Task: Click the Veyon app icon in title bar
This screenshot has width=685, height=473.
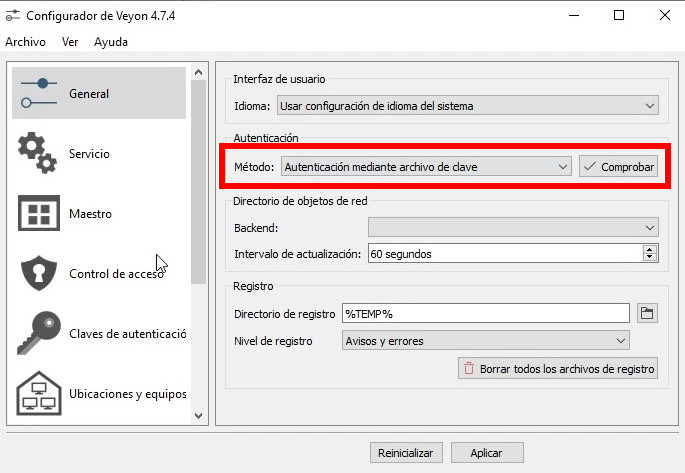Action: pyautogui.click(x=14, y=15)
